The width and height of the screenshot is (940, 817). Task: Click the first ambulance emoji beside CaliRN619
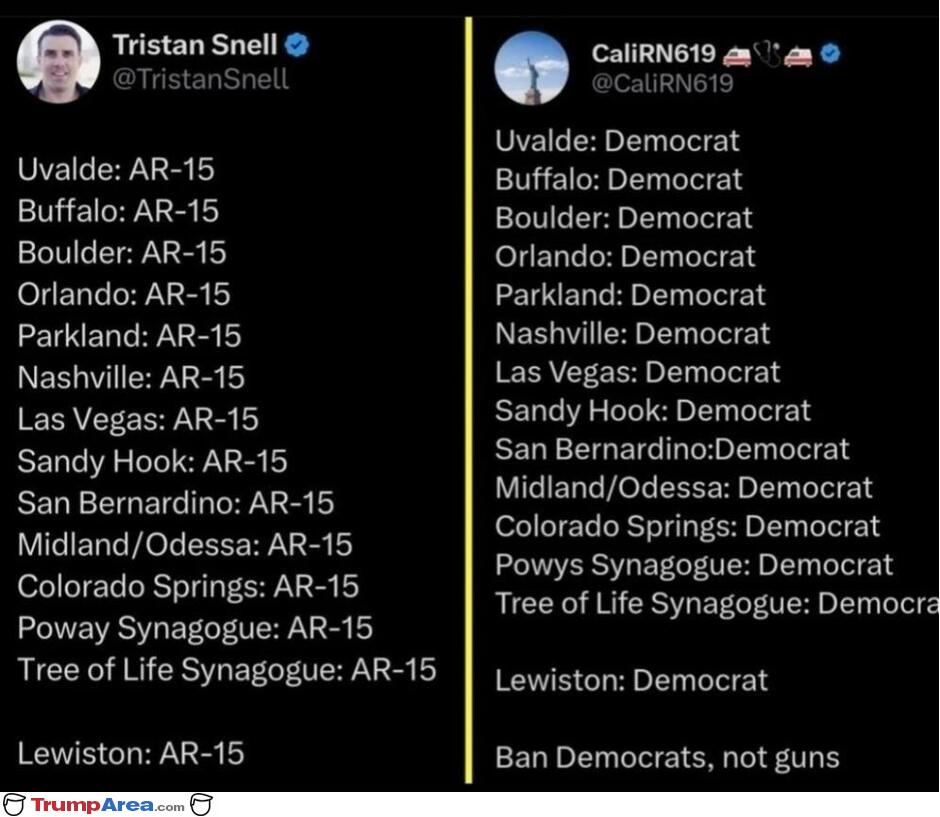[x=736, y=56]
